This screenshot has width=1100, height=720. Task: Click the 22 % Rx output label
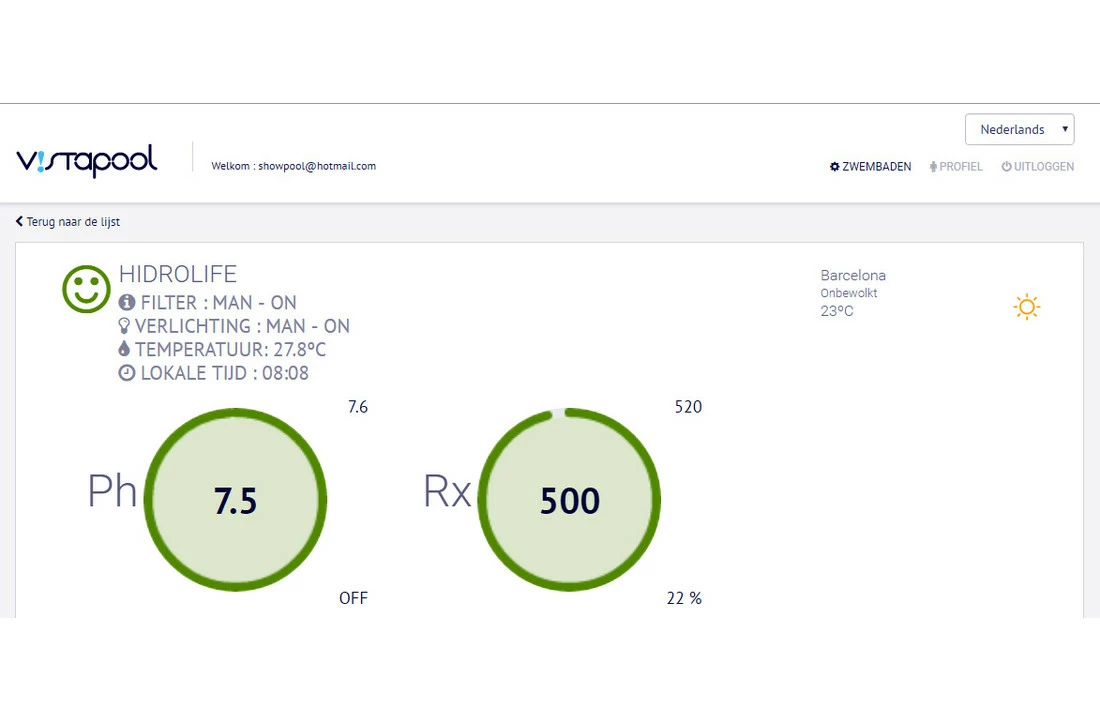coord(684,598)
